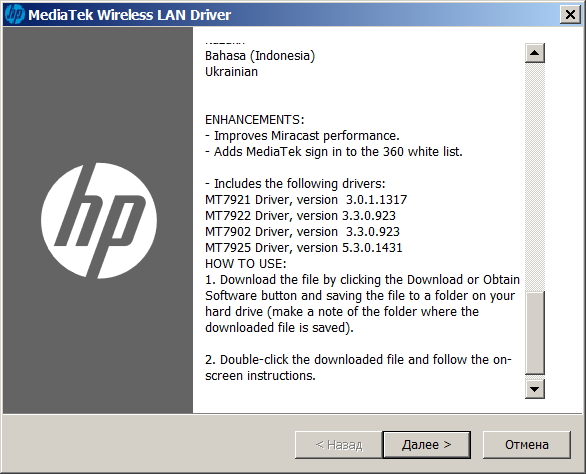Click the window title 'MediaTek Wireless LAN Driver'

pos(130,15)
